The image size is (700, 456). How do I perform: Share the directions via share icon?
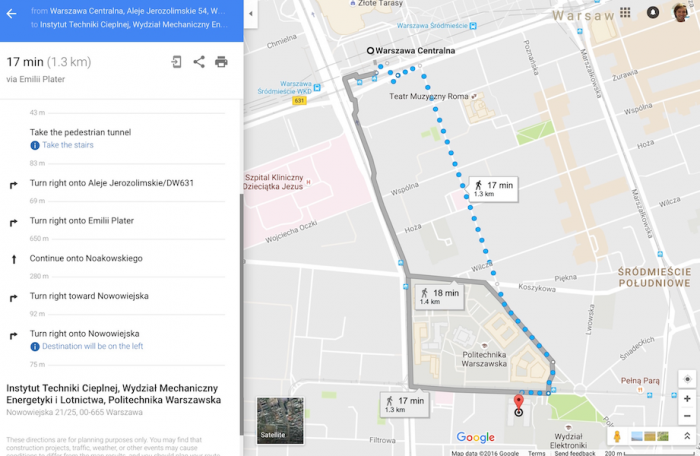[199, 62]
